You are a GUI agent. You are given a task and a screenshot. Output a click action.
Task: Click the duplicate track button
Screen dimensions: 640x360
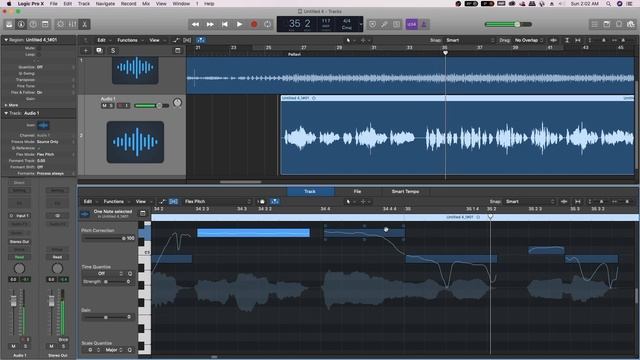[99, 51]
